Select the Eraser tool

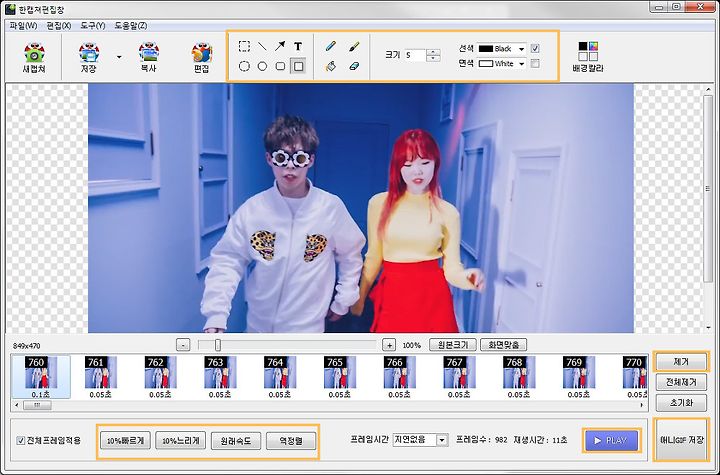click(x=354, y=66)
